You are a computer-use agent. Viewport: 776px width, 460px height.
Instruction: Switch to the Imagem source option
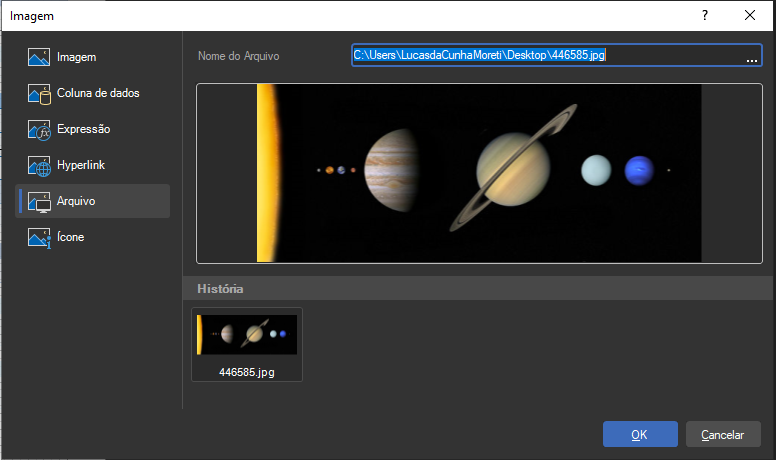point(76,57)
